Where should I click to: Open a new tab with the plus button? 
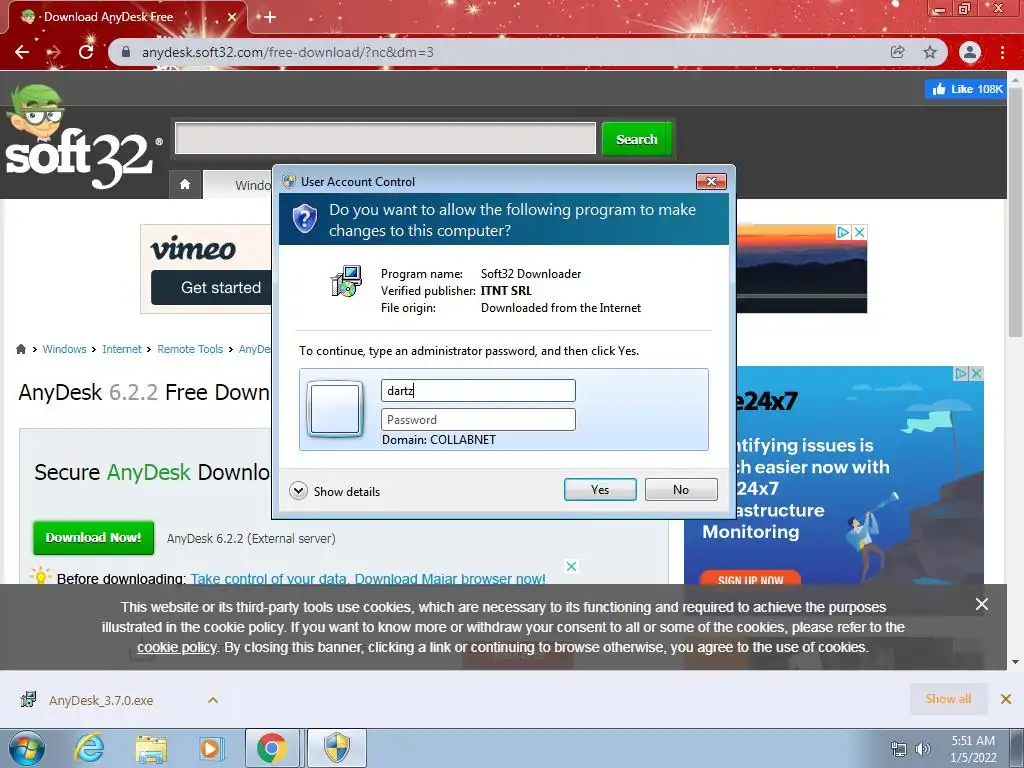pos(270,17)
